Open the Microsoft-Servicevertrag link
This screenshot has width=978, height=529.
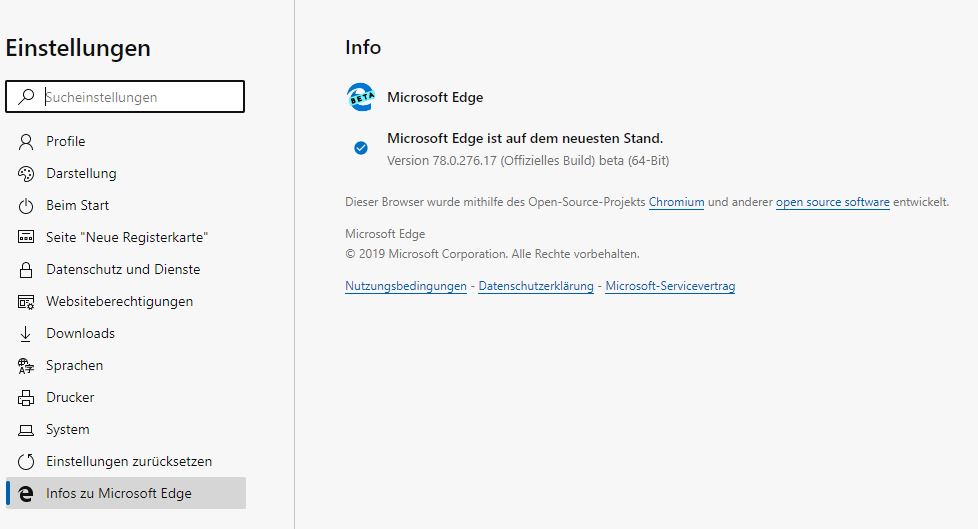[x=670, y=286]
